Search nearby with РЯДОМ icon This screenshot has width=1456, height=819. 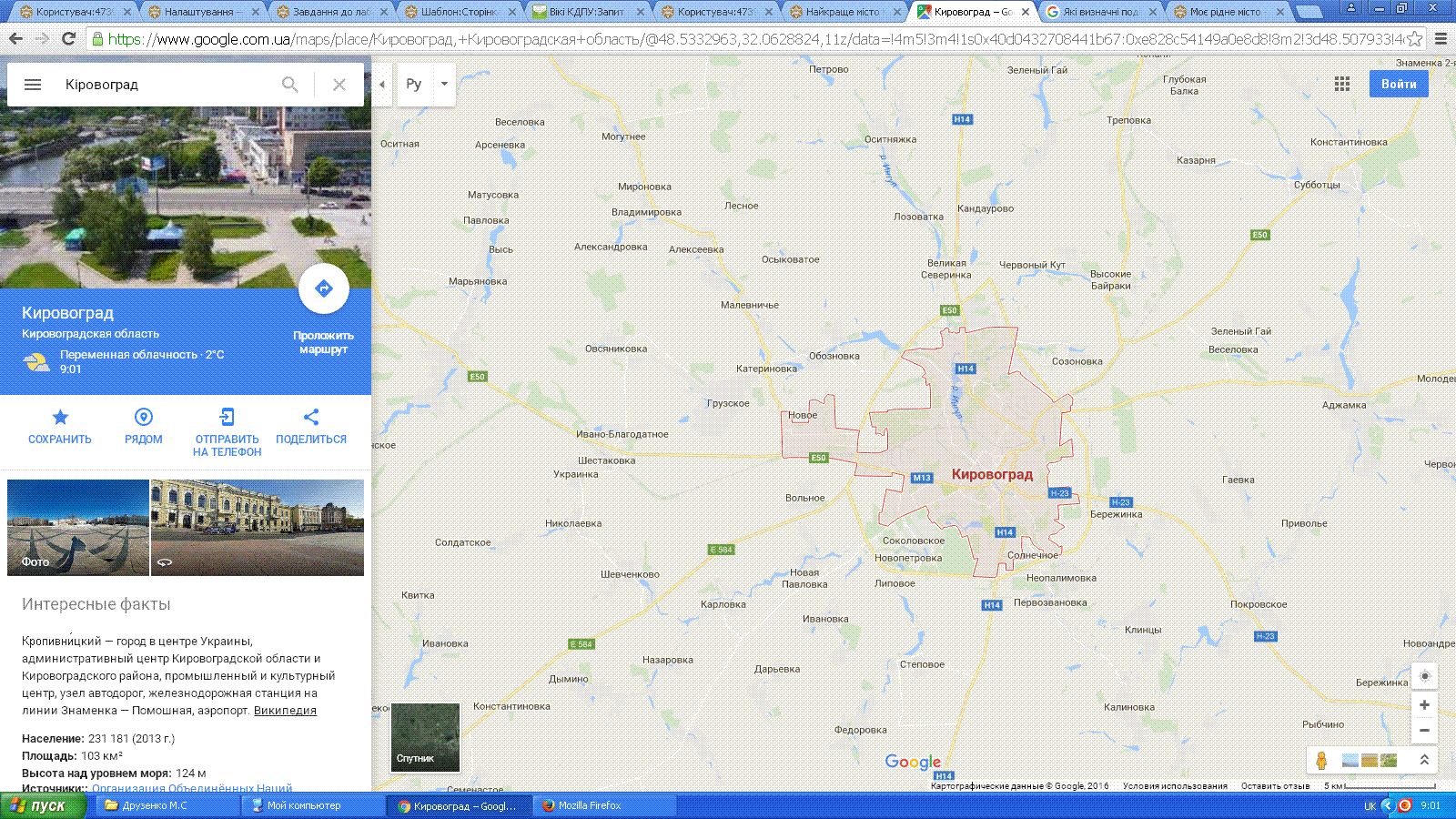point(143,426)
